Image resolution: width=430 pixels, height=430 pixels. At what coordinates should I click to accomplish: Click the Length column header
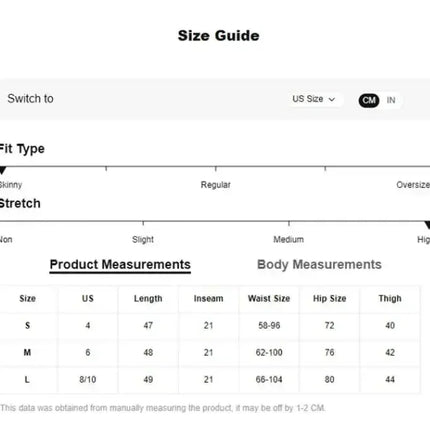tap(148, 299)
